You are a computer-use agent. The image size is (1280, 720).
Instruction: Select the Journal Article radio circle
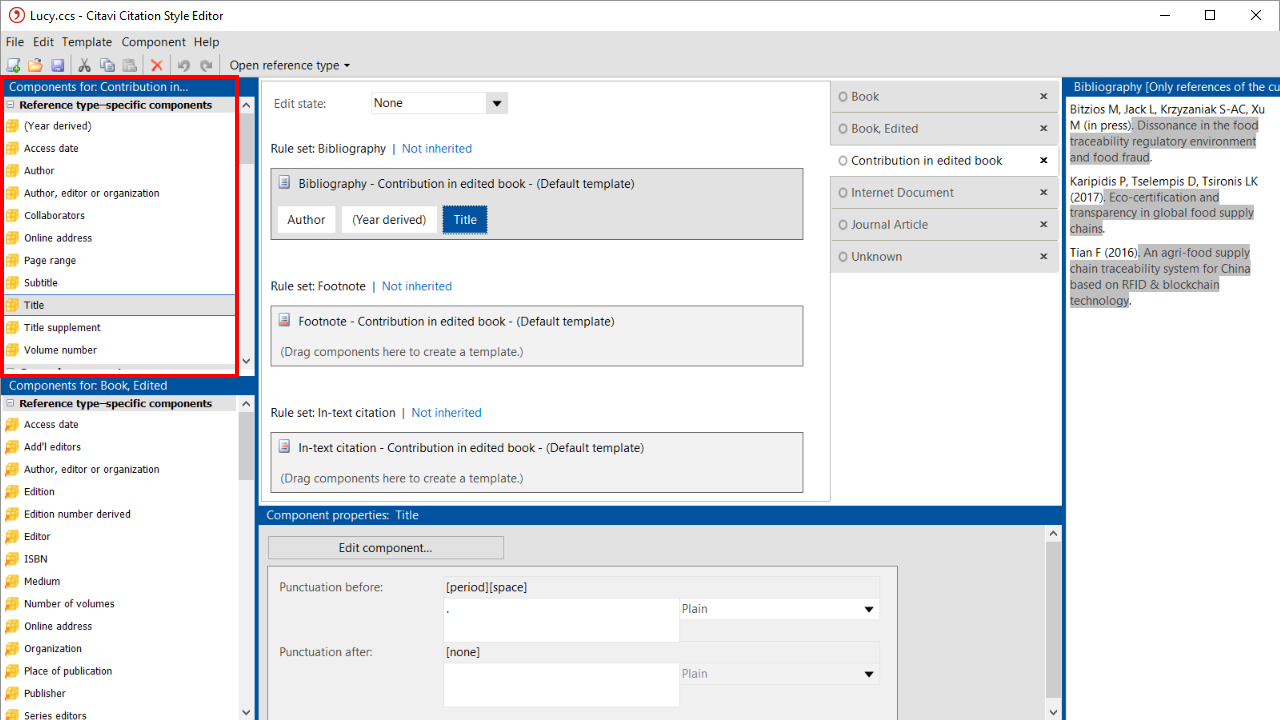tap(843, 225)
